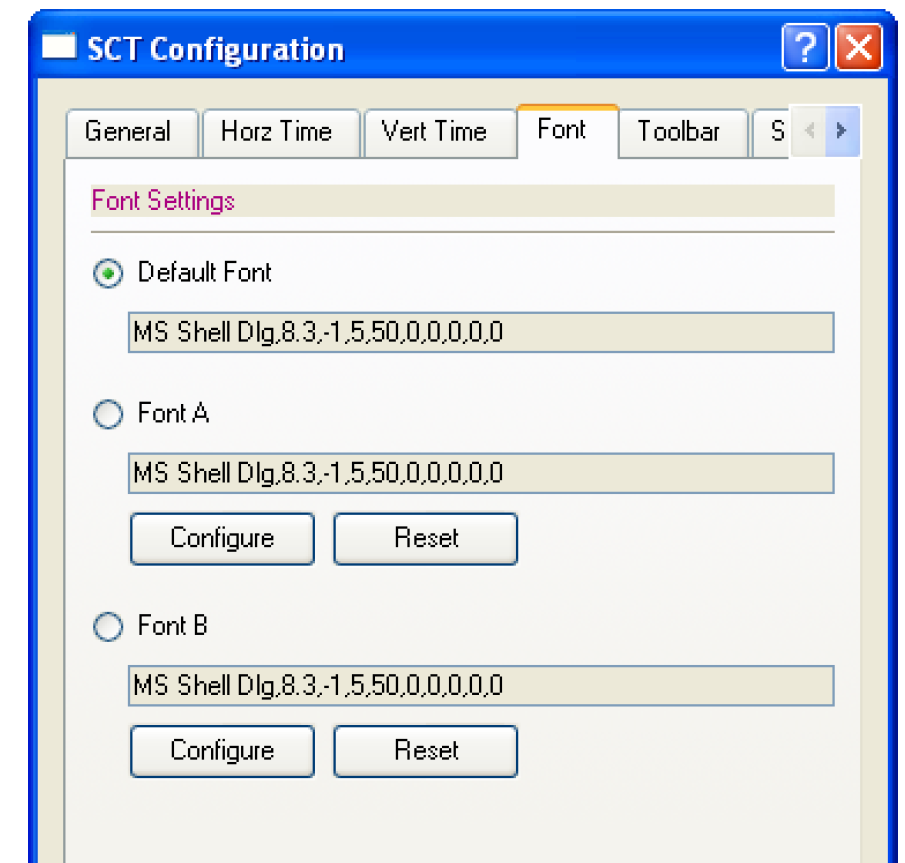Select the Font tab

pyautogui.click(x=567, y=130)
